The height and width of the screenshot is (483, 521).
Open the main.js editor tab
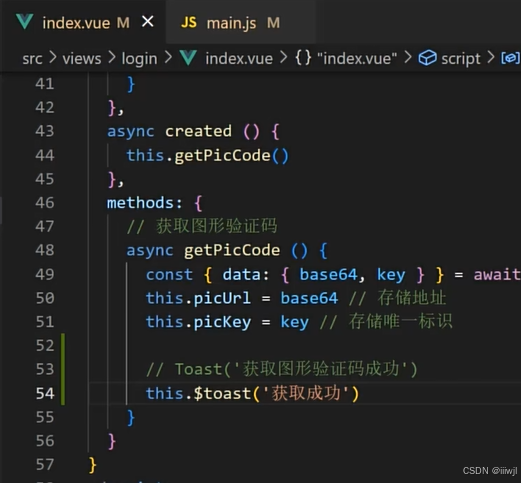(240, 23)
